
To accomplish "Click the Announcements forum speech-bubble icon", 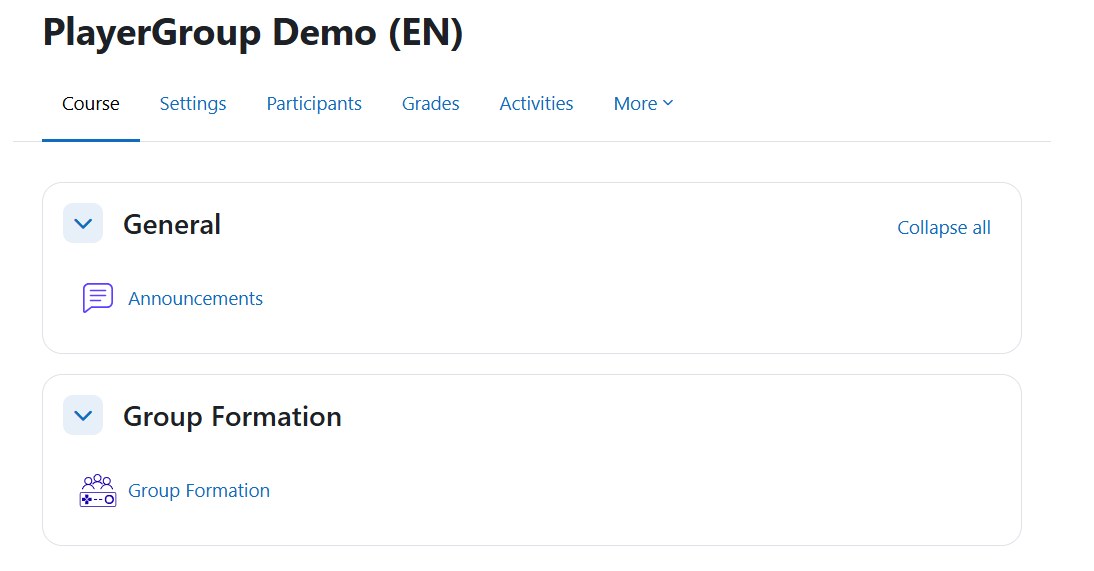I will [x=98, y=298].
